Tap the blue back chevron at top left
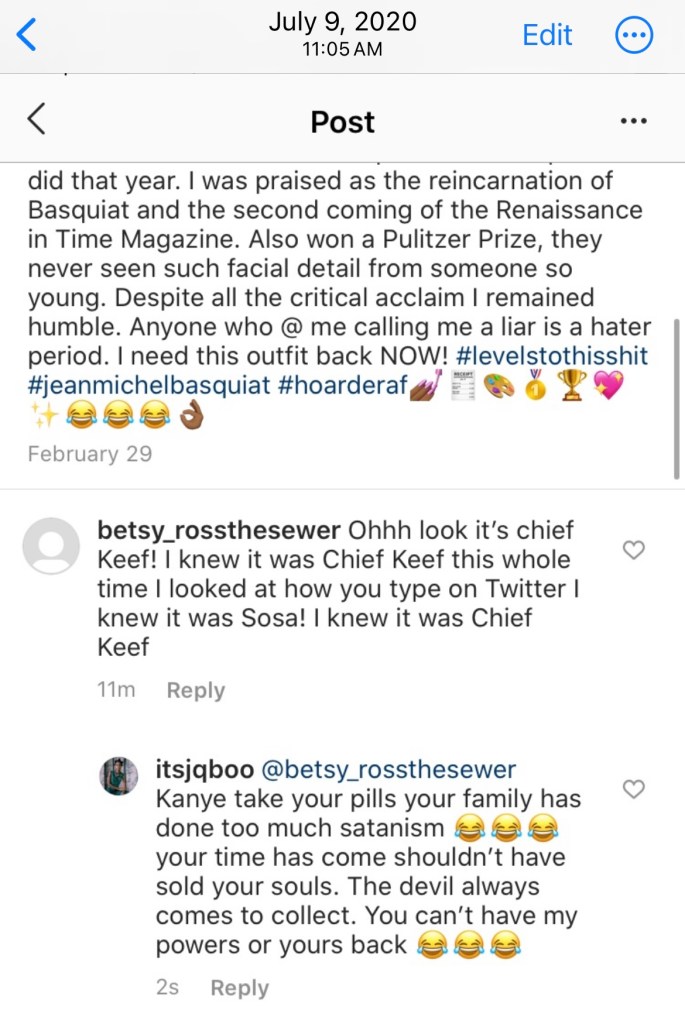This screenshot has height=1024, width=685. coord(27,35)
